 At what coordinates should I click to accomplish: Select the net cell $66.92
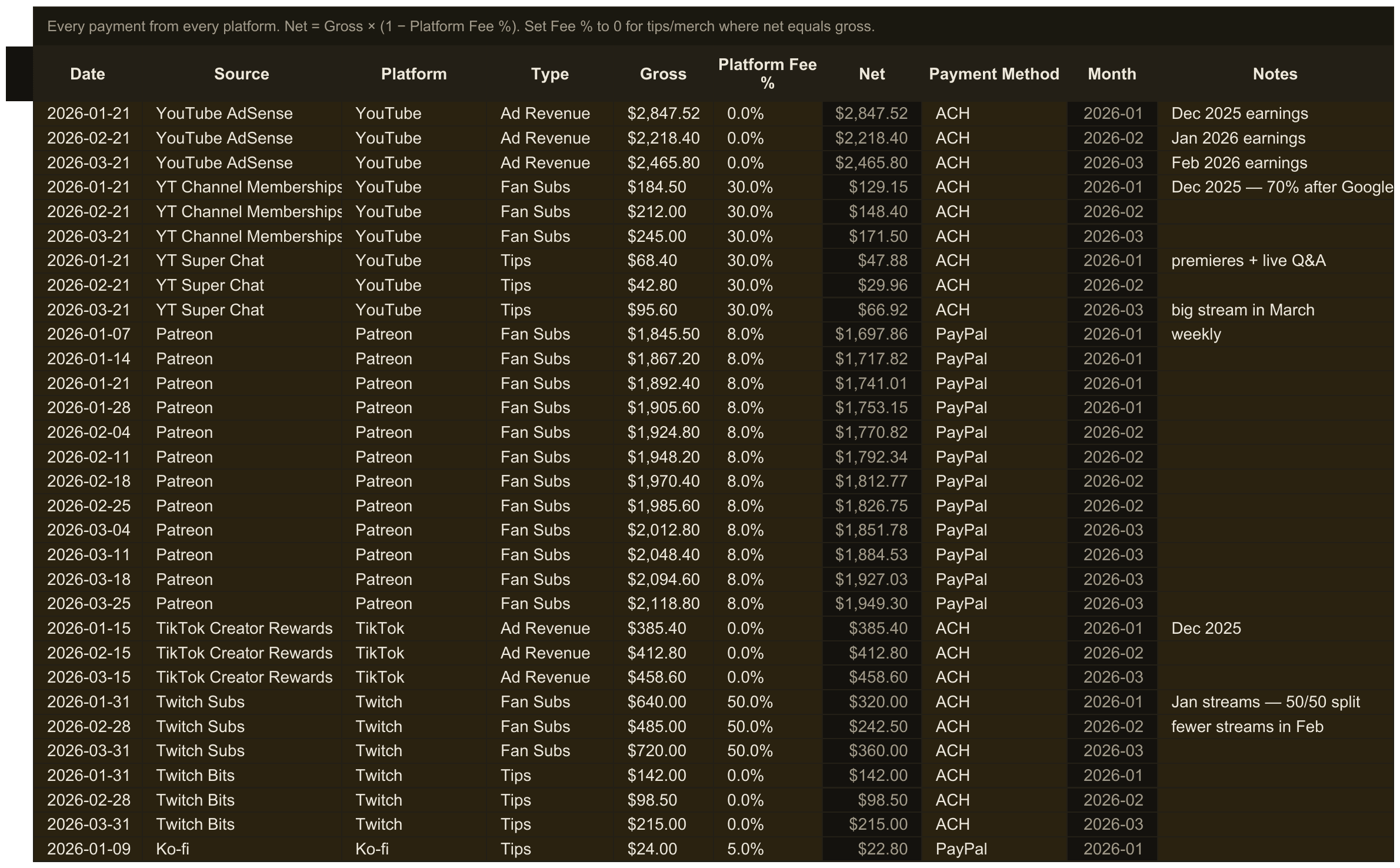[872, 310]
